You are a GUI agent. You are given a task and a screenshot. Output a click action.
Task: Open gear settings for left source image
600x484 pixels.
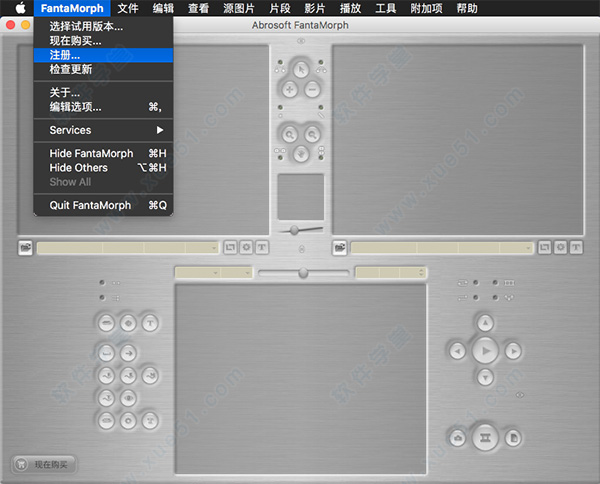246,247
